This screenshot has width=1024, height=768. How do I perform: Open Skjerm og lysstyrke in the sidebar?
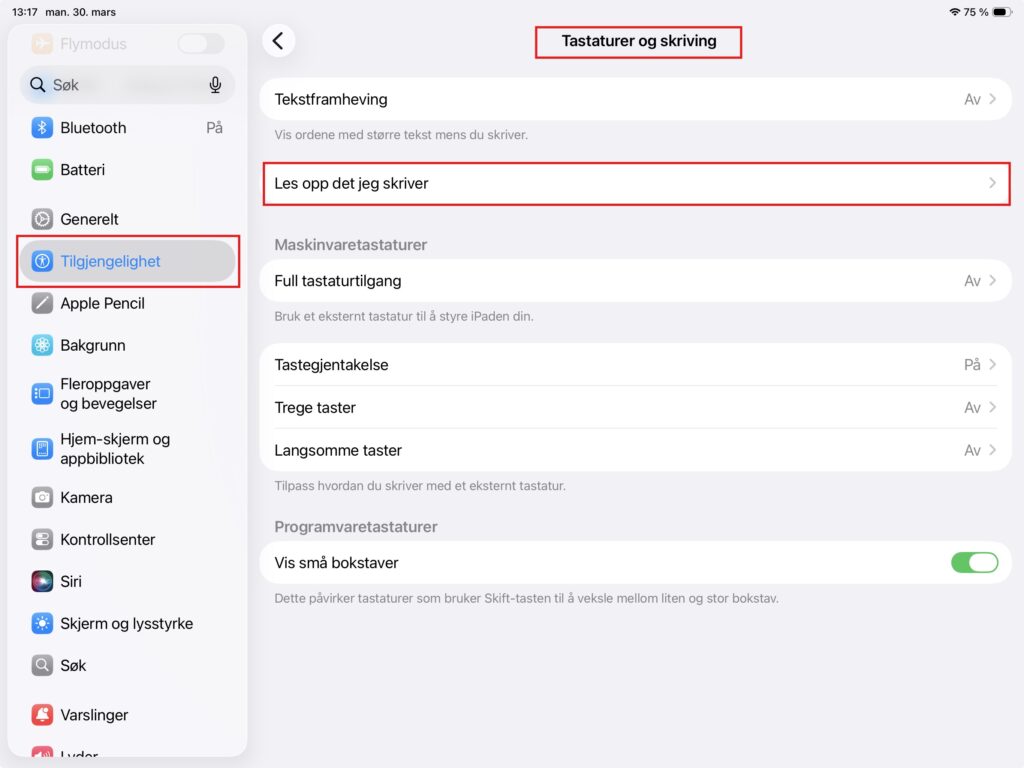pos(127,624)
